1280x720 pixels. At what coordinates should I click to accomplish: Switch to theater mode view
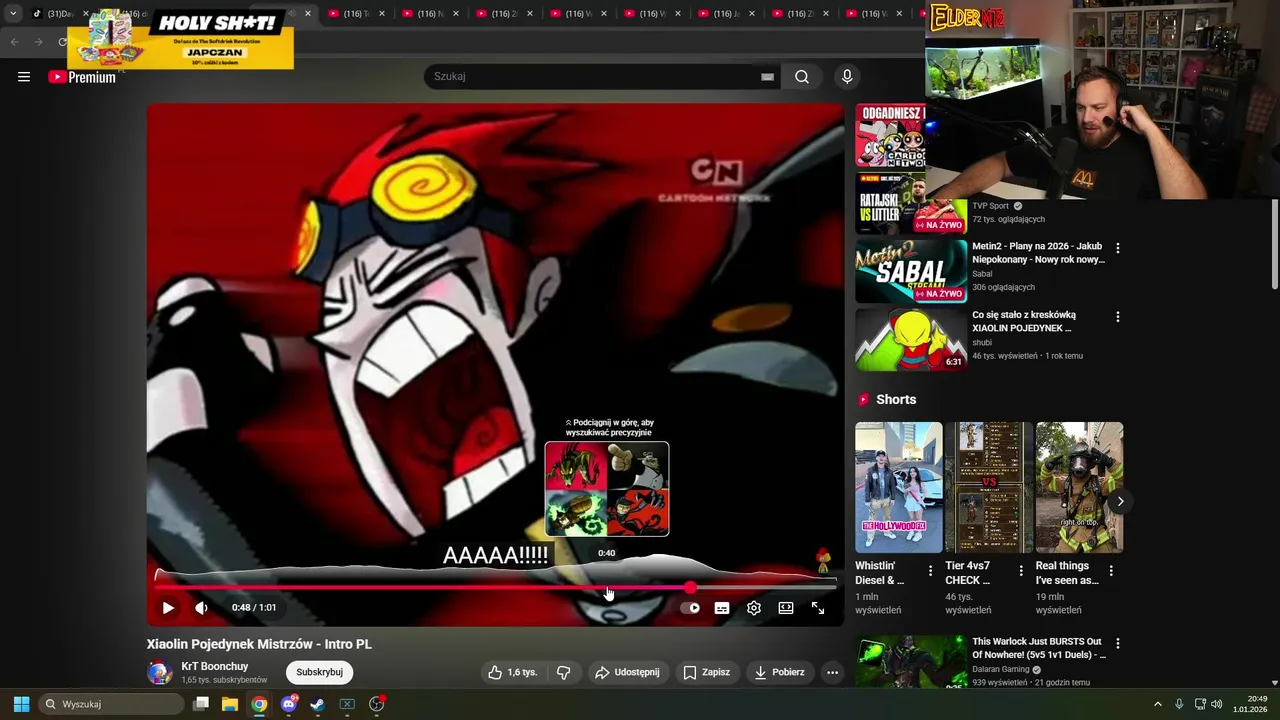click(786, 607)
